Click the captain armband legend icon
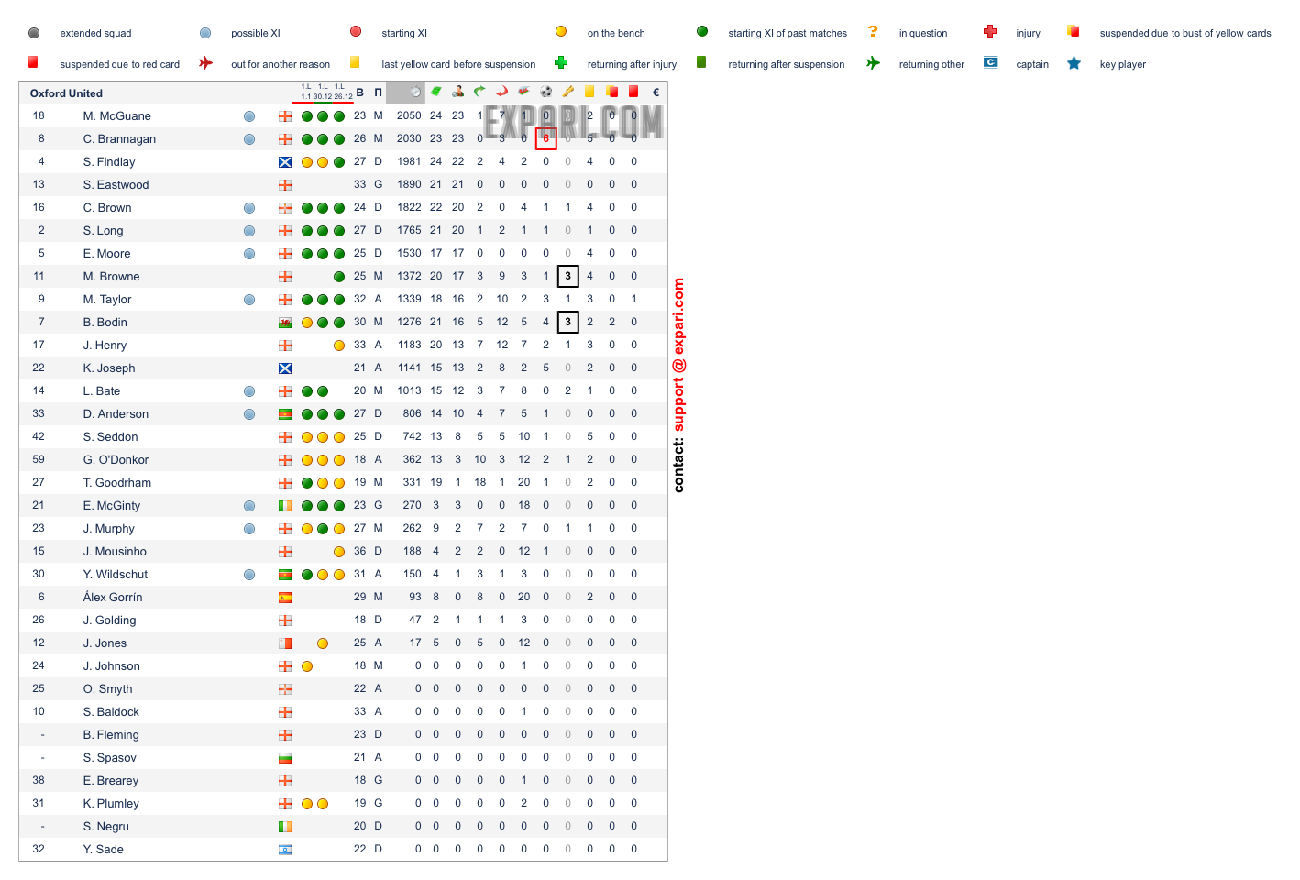Screen dimensions: 1300x880 [x=990, y=64]
